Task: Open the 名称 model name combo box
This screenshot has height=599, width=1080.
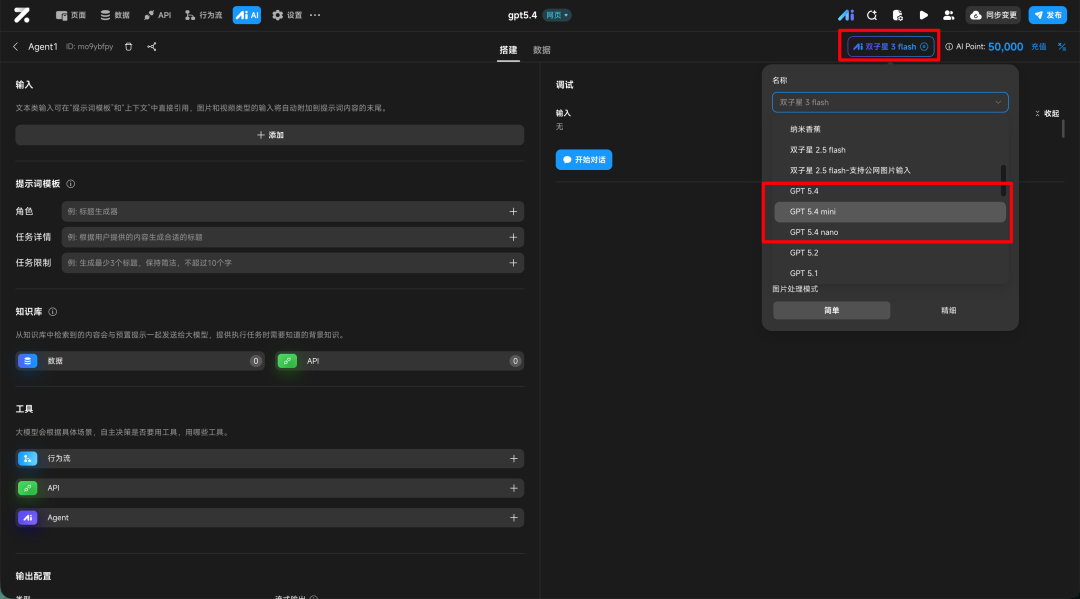Action: tap(890, 103)
